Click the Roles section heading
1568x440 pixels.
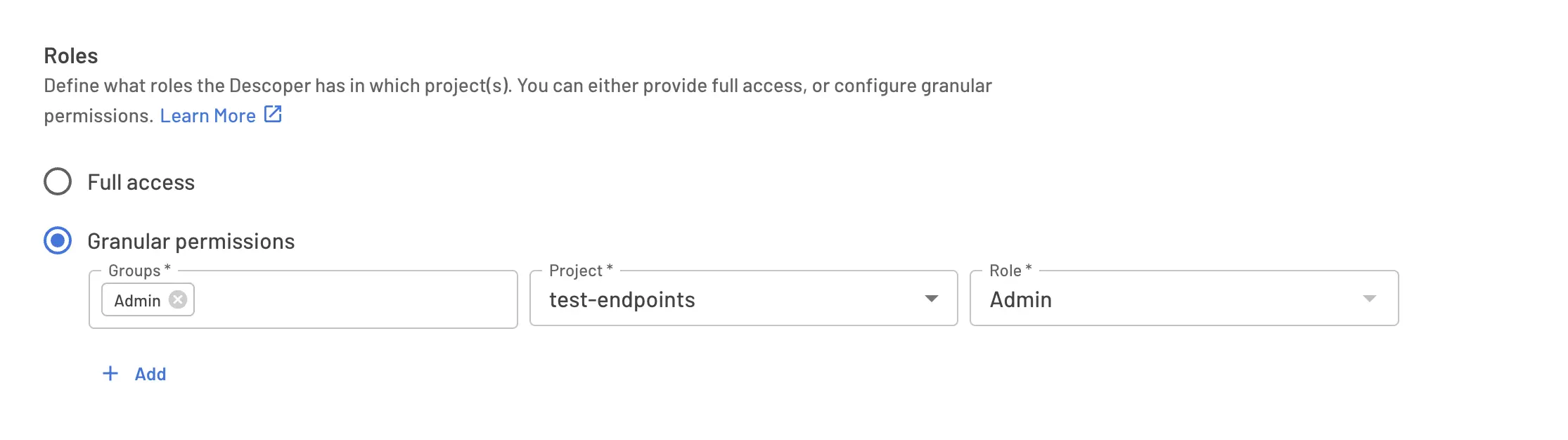71,56
